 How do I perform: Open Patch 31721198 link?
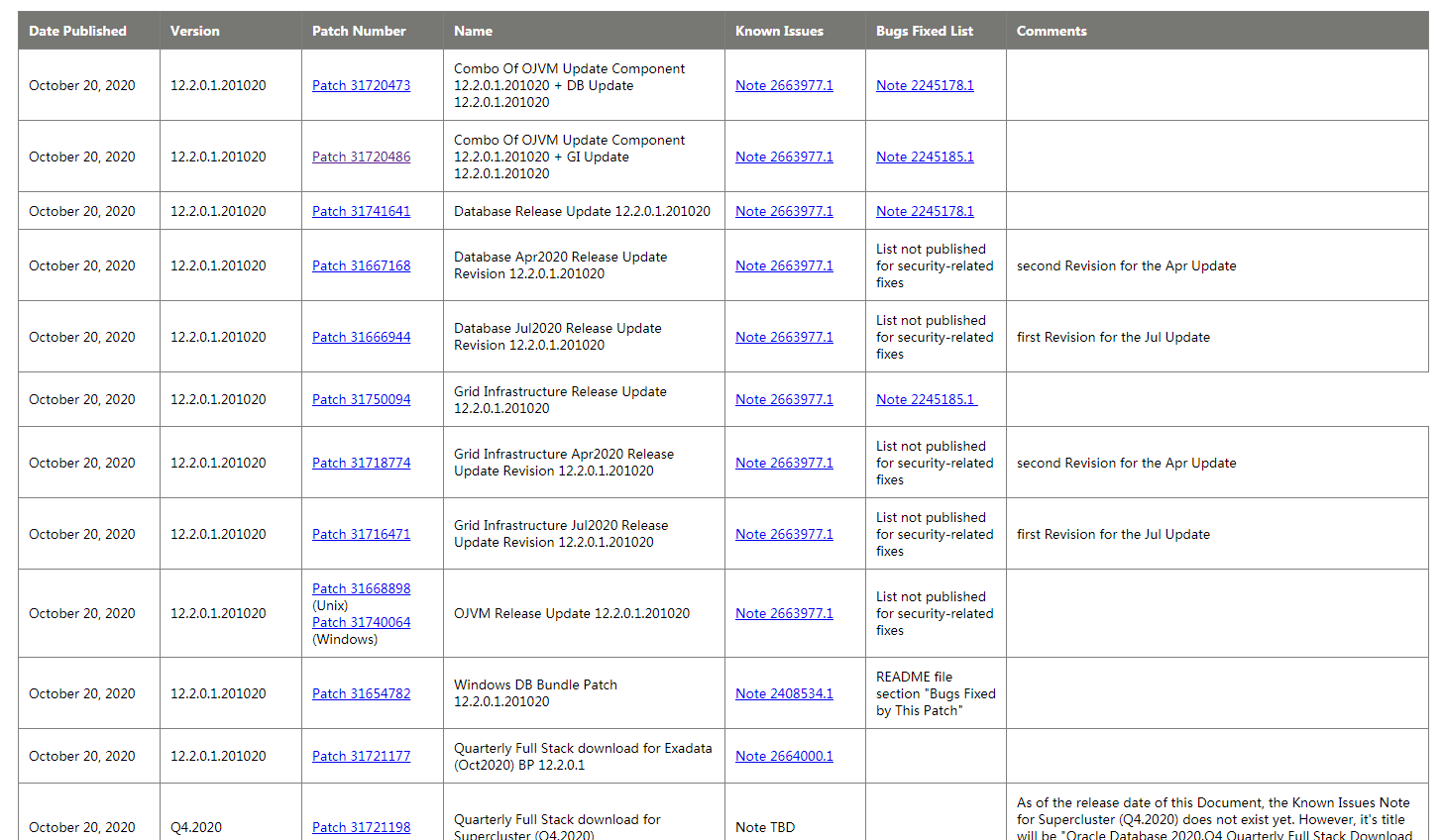(x=361, y=827)
